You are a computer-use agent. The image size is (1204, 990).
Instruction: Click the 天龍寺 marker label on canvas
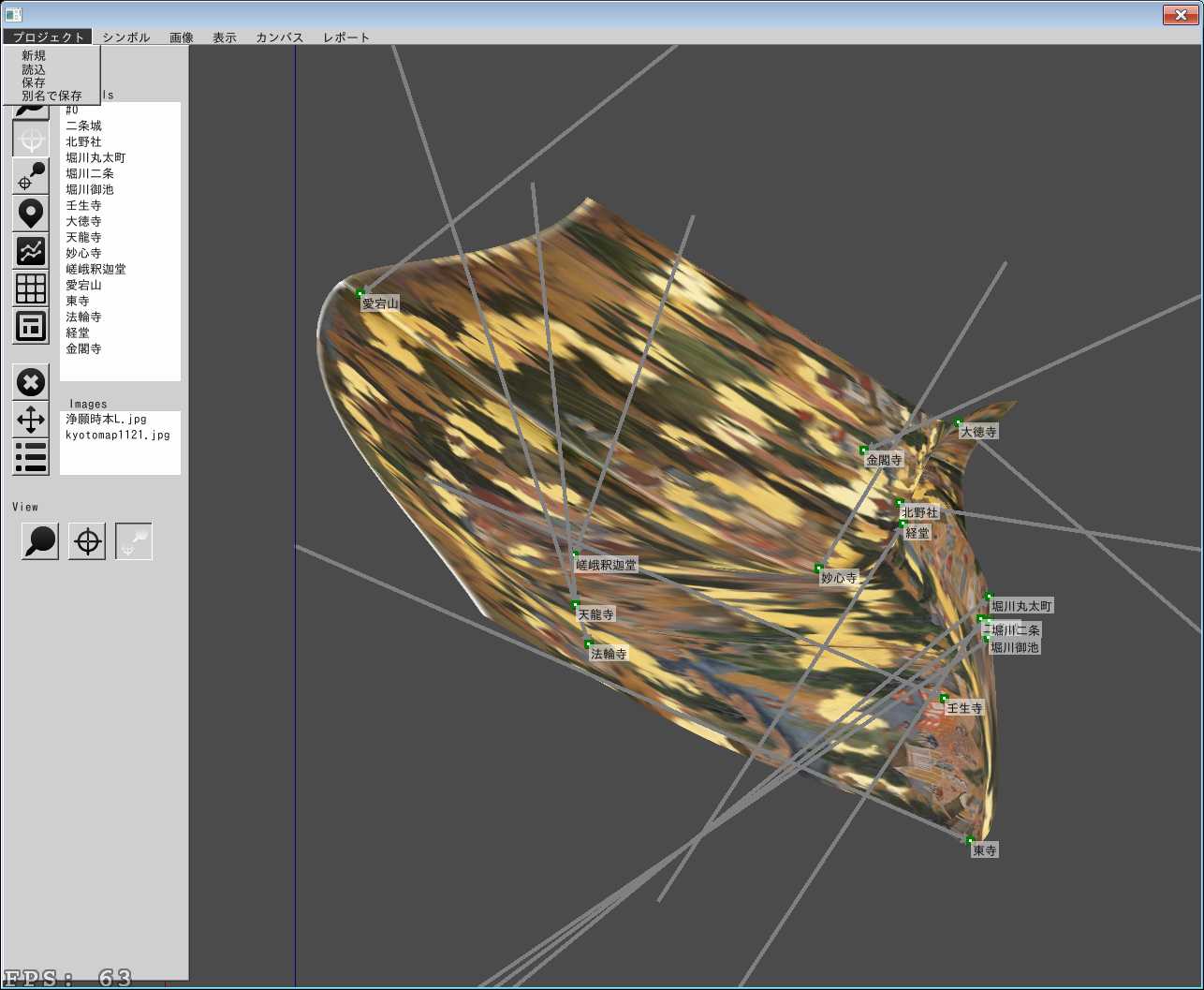pyautogui.click(x=595, y=614)
